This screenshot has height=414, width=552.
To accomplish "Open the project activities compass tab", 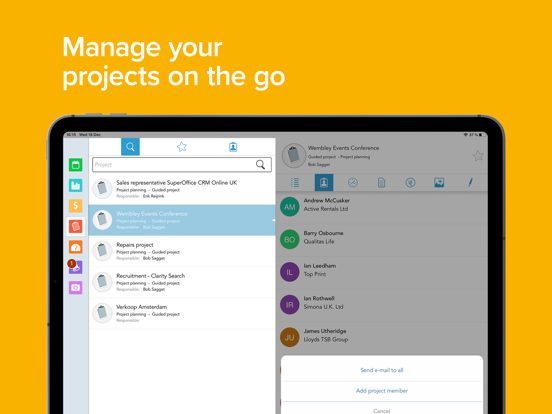I will (x=352, y=182).
